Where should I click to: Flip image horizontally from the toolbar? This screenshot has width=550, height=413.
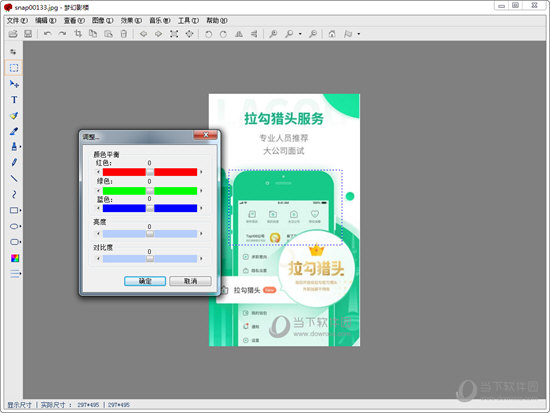pyautogui.click(x=239, y=34)
